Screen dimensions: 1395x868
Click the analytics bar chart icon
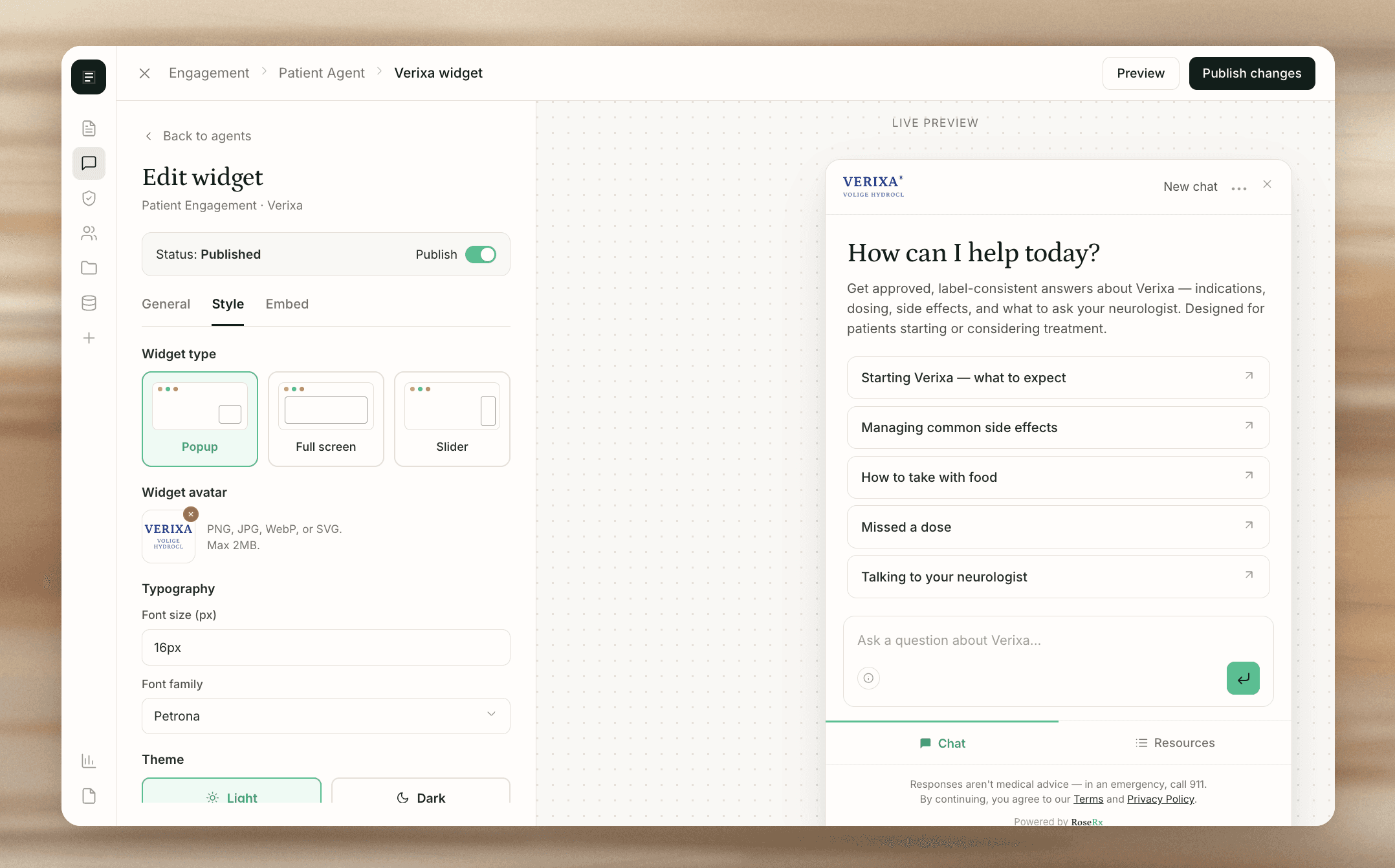(x=89, y=761)
